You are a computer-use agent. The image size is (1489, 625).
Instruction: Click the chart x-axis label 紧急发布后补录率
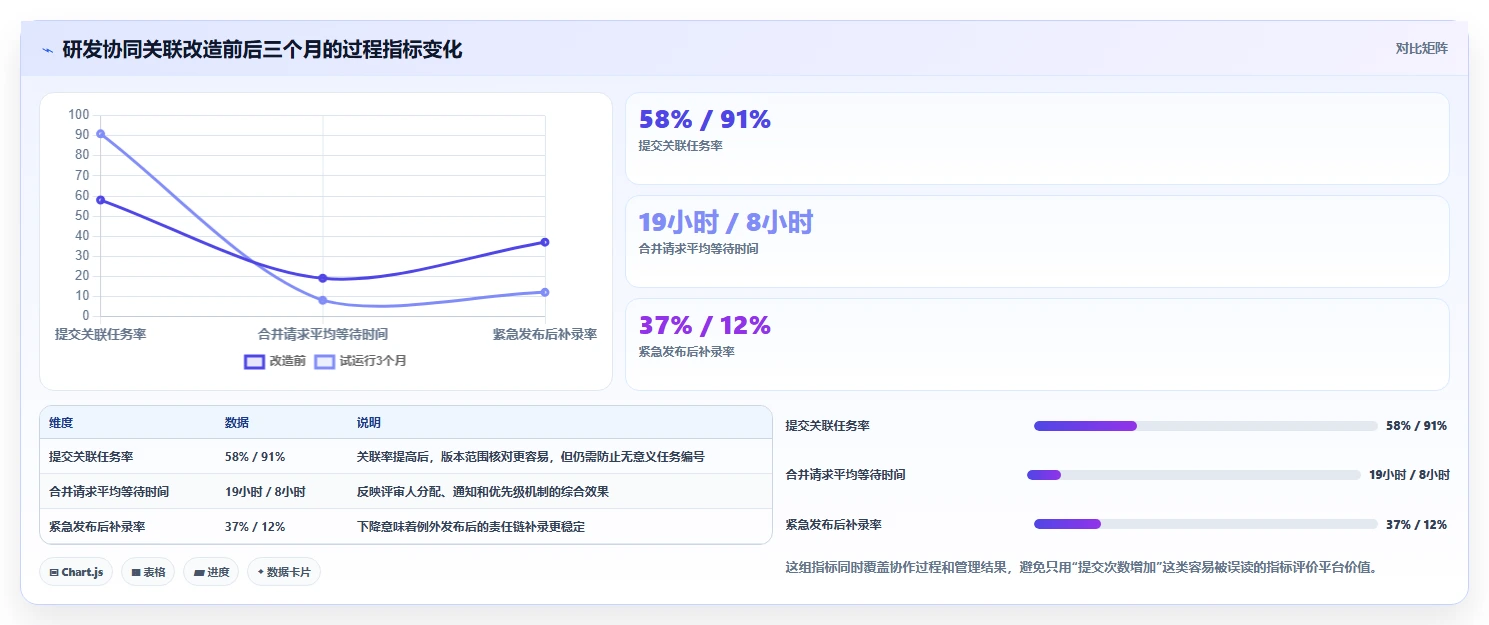click(545, 334)
